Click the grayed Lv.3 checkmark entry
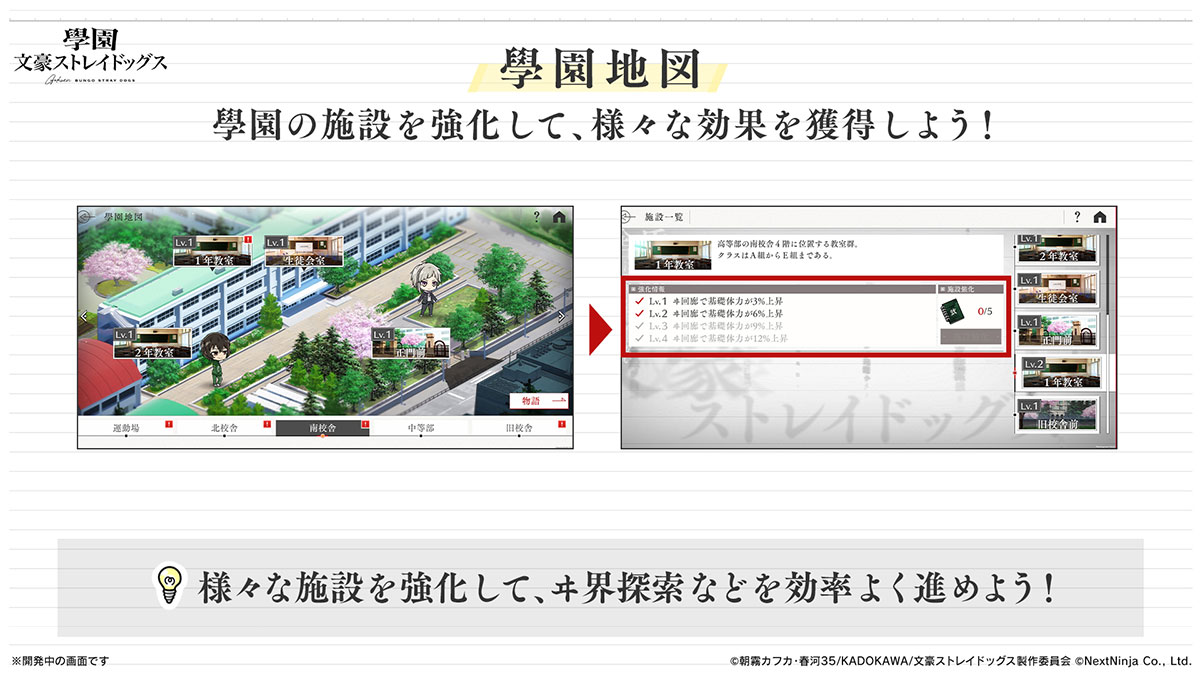 click(x=639, y=326)
